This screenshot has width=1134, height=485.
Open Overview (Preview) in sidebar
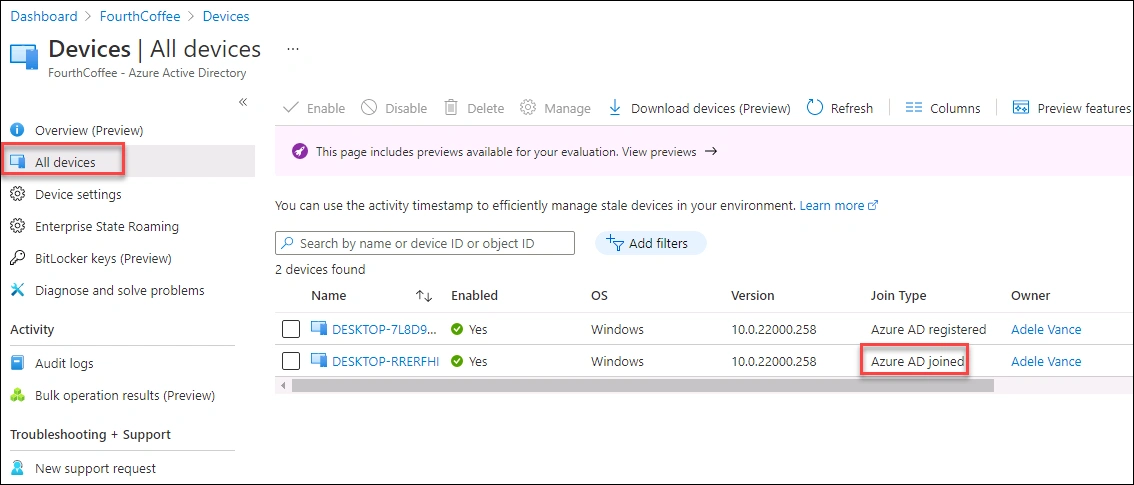(89, 131)
